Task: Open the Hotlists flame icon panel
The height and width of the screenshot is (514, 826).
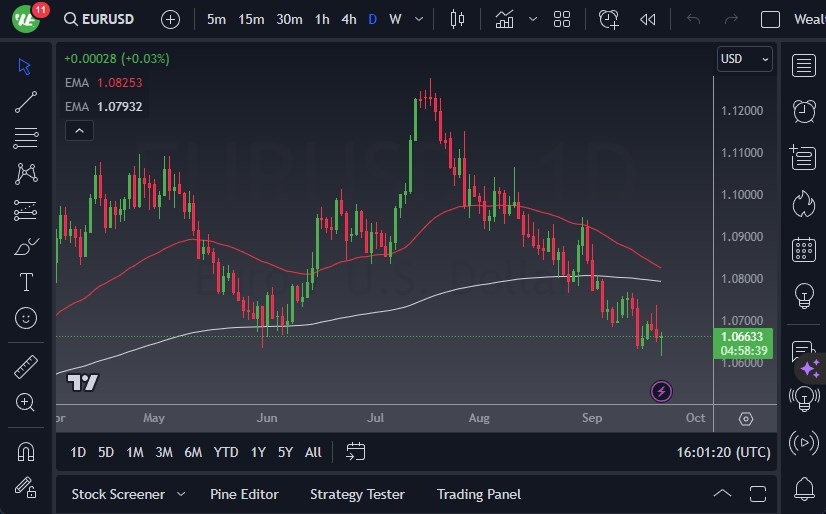Action: tap(803, 204)
